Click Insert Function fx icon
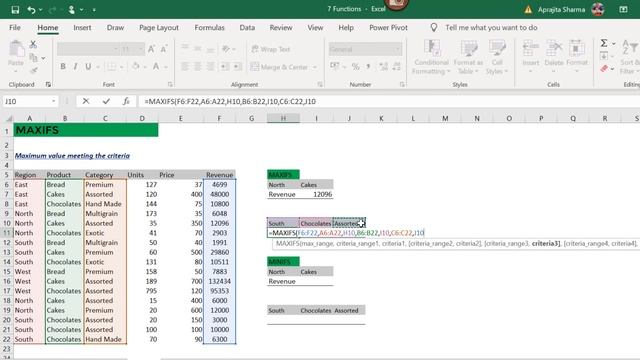 [126, 101]
